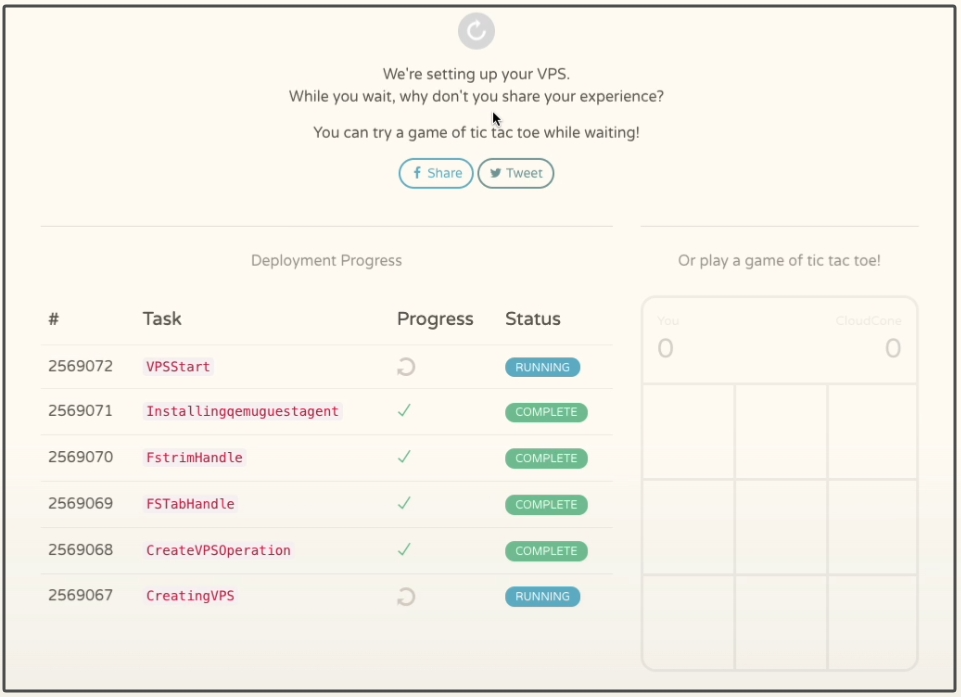Mark the top-right tic tac toe cell

pos(872,432)
